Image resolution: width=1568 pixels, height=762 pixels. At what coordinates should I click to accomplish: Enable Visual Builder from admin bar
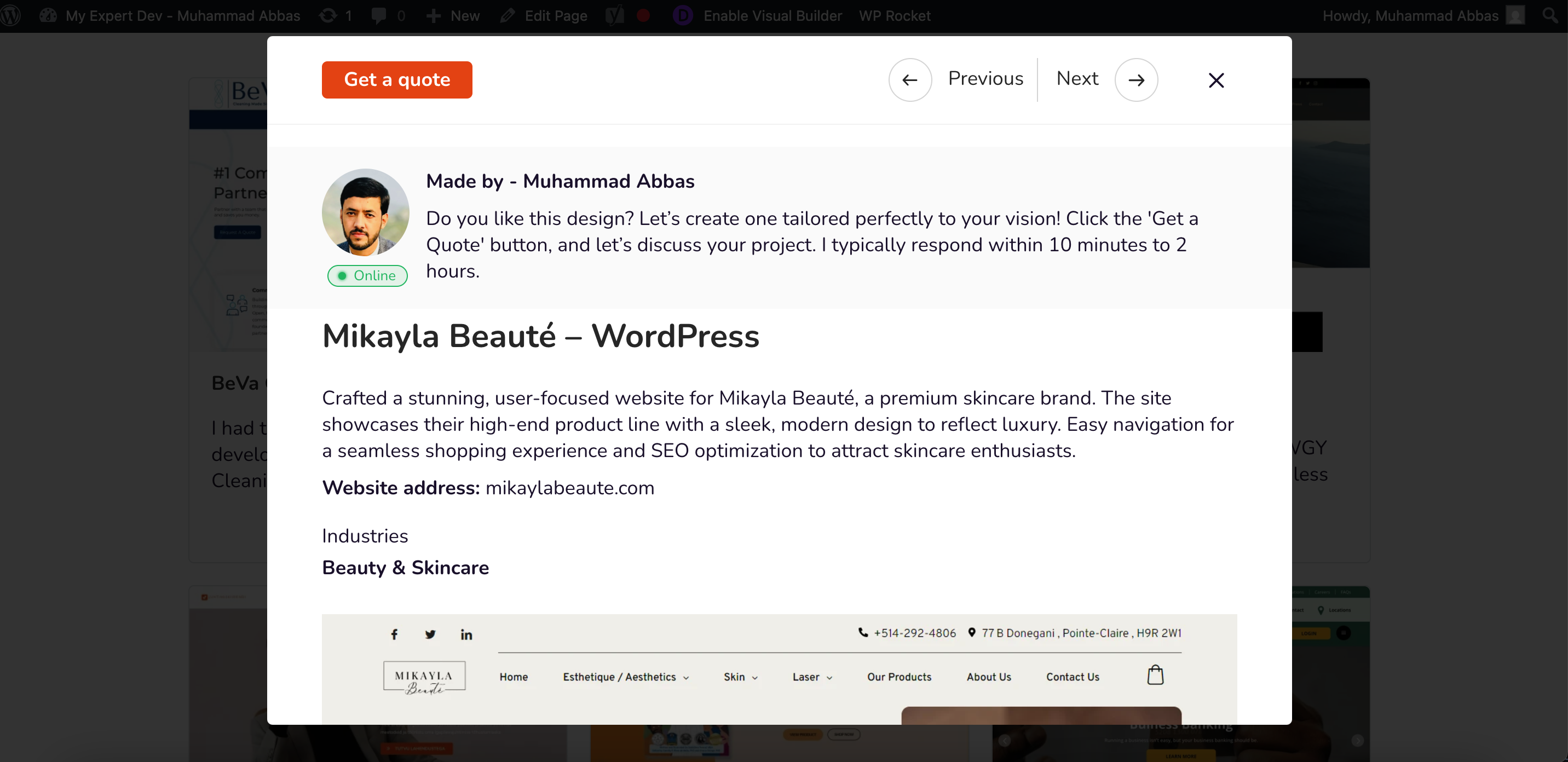pyautogui.click(x=773, y=16)
